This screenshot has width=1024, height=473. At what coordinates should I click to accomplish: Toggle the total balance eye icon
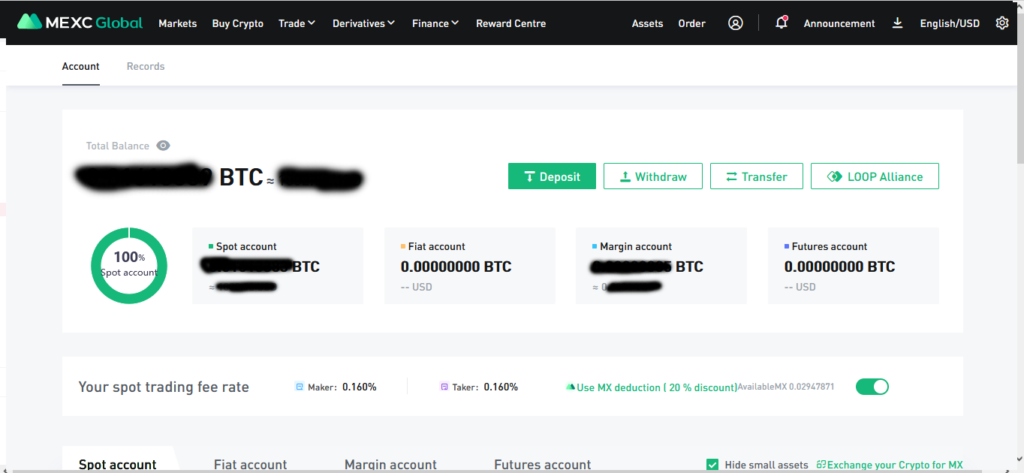click(163, 146)
